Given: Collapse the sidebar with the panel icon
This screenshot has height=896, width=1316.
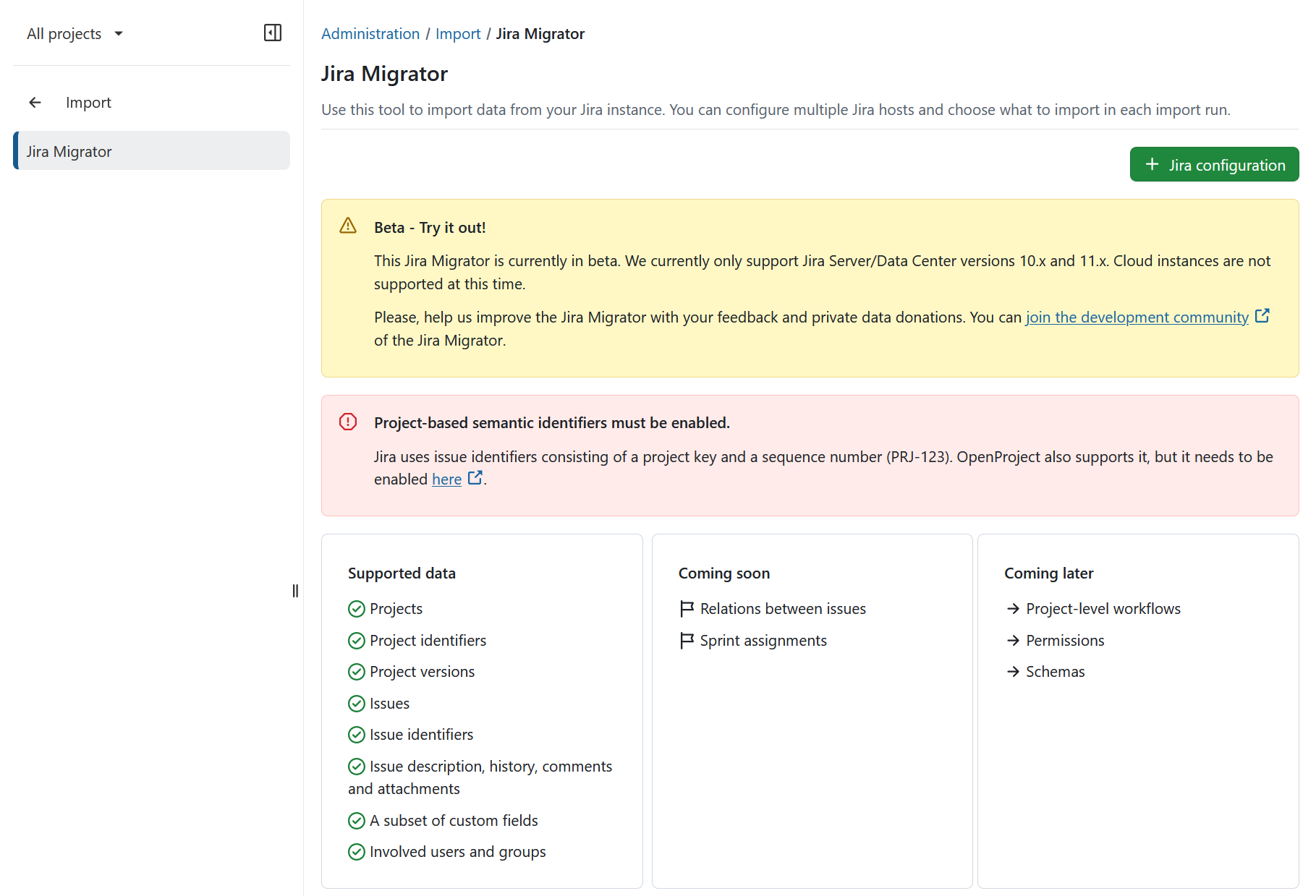Looking at the screenshot, I should (x=273, y=33).
